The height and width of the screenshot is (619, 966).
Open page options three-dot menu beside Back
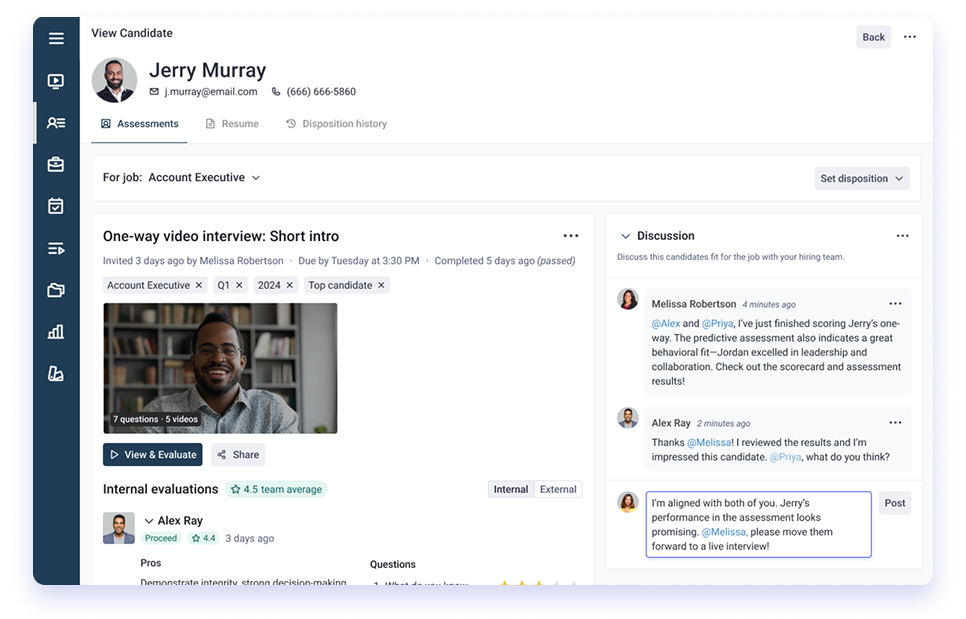[909, 37]
